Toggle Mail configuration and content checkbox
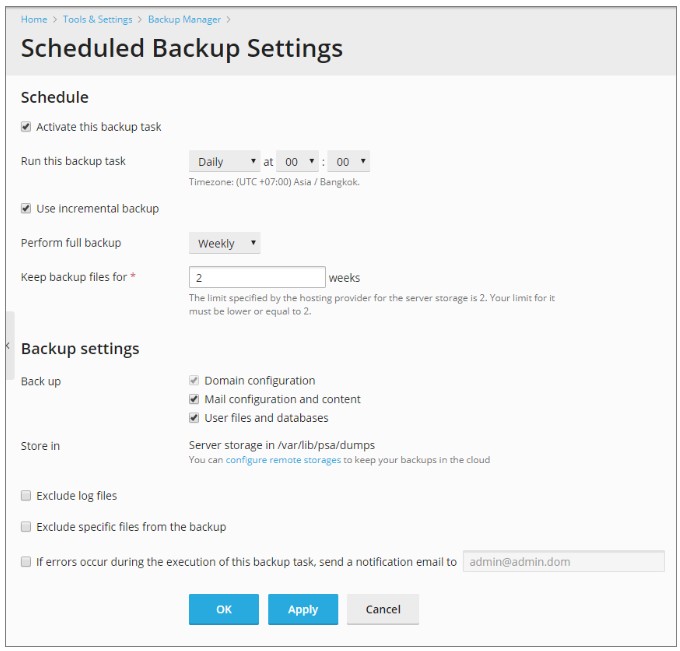This screenshot has width=680, height=651. [x=194, y=399]
